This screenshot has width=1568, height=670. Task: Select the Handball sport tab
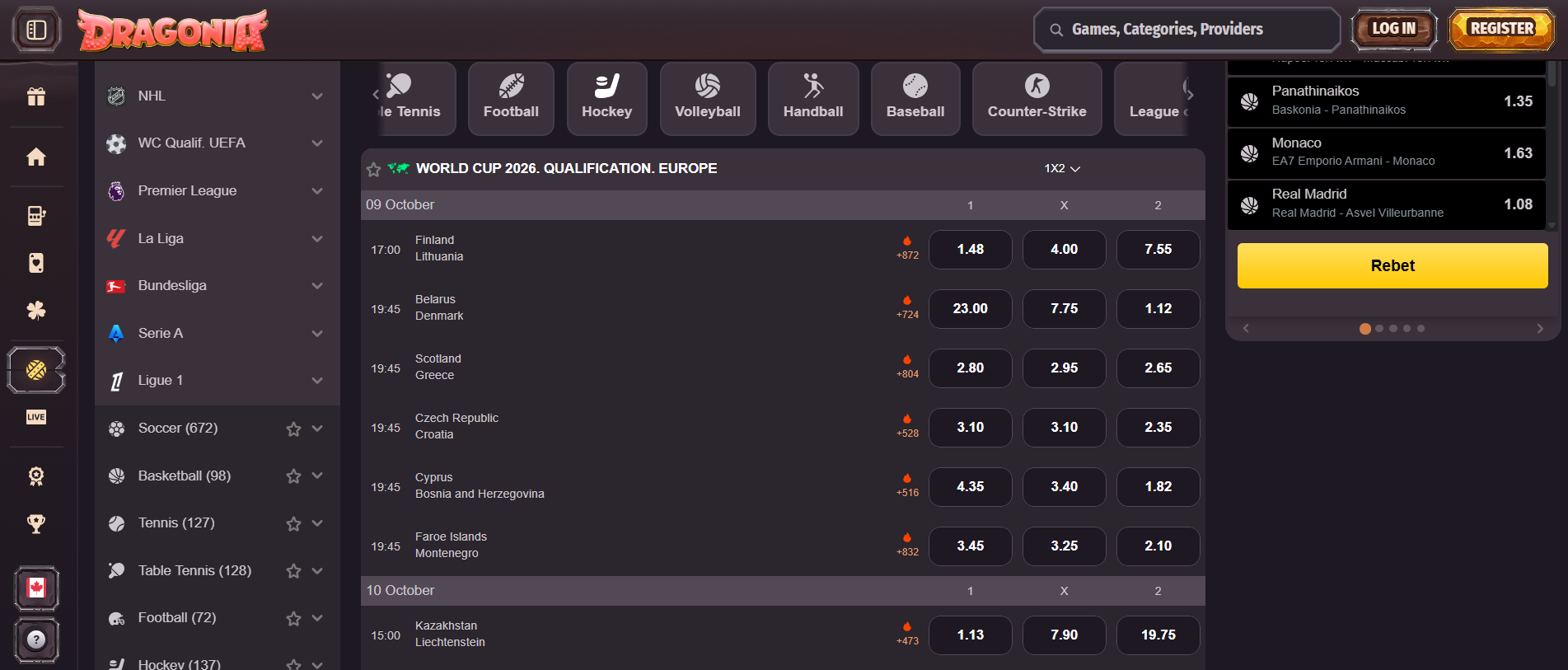coord(813,98)
